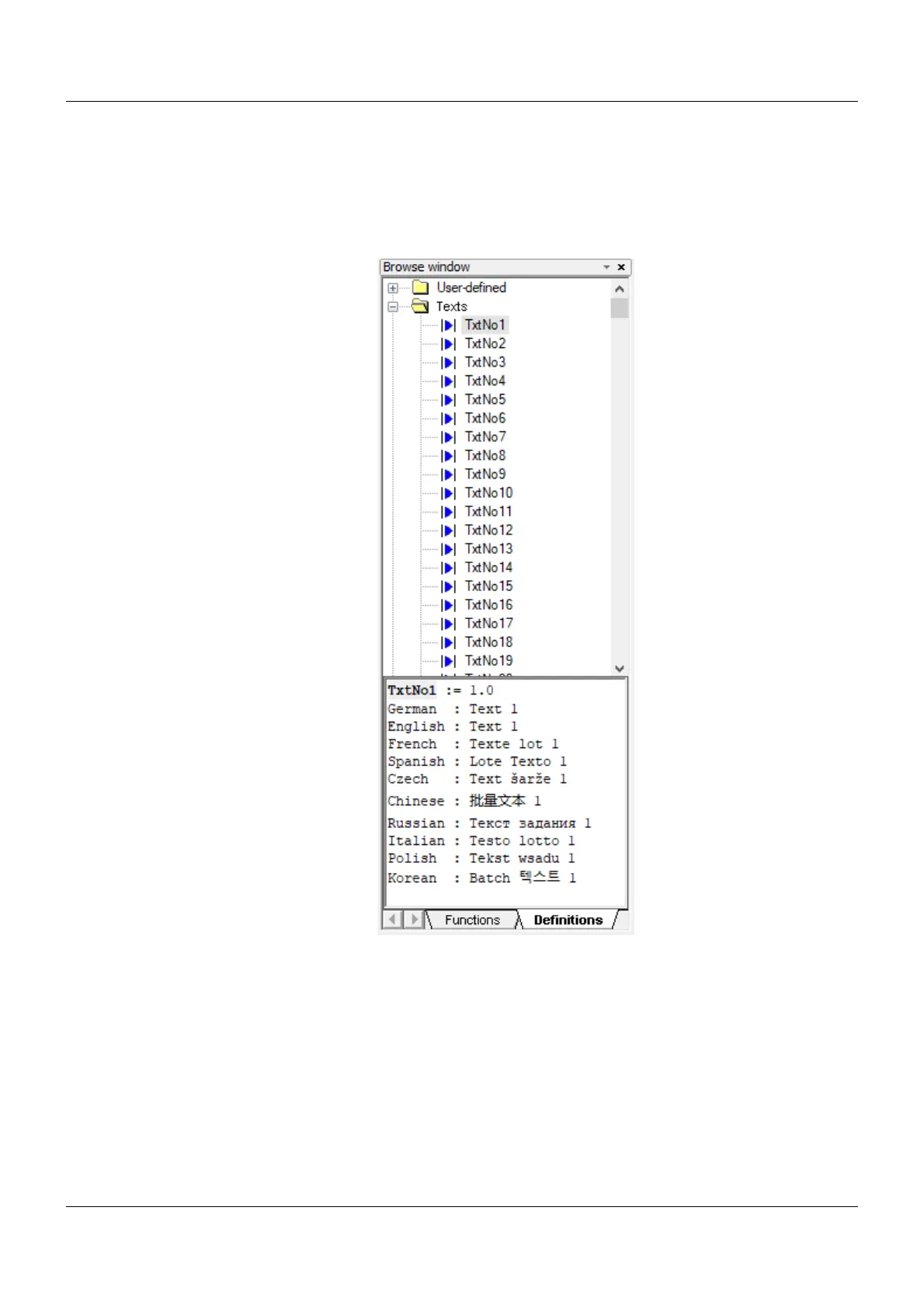Open the Browse window options dropdown arrow
Screen dimensions: 924x1308
click(x=606, y=267)
